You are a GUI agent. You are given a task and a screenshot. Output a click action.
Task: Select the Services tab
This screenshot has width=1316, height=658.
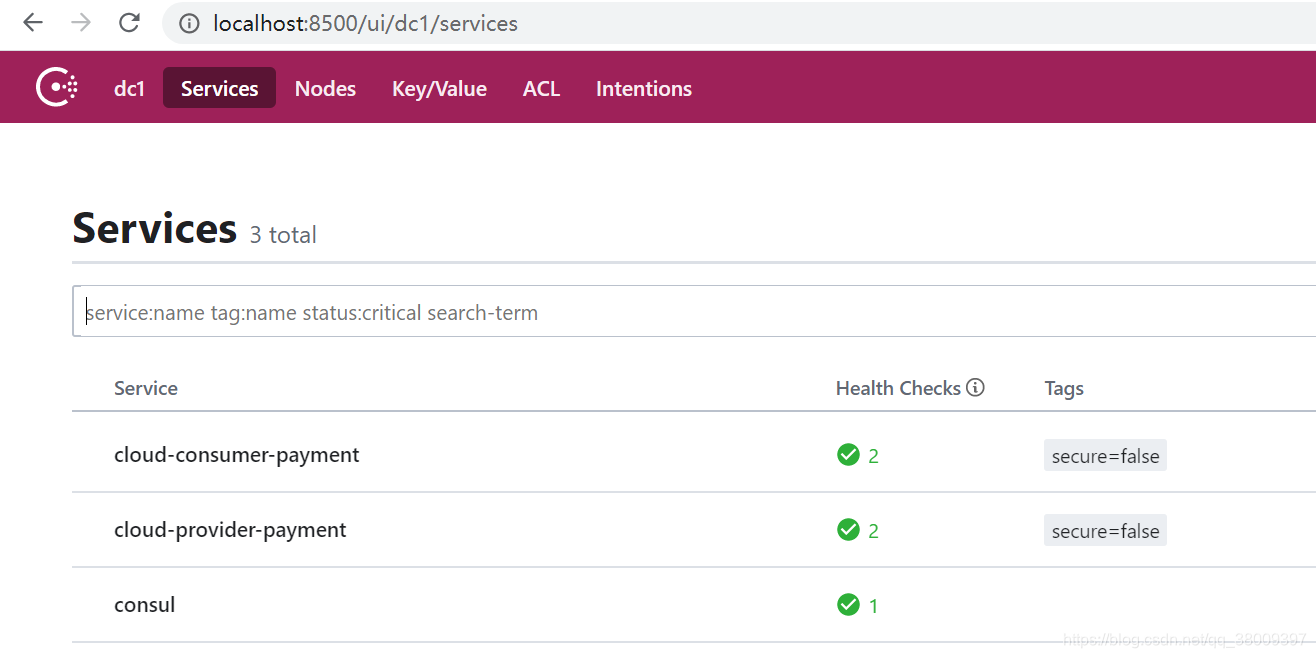pyautogui.click(x=219, y=88)
